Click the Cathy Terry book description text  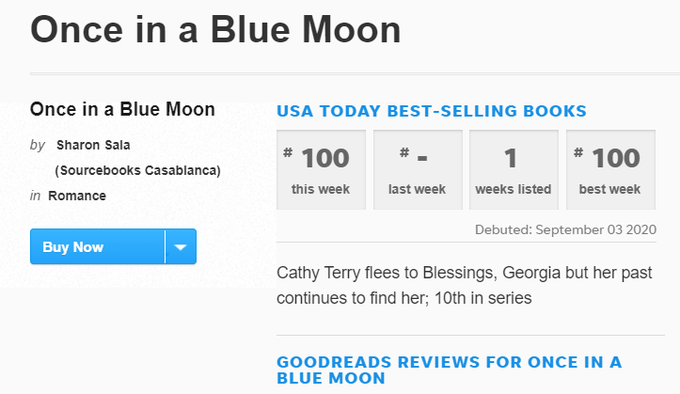coord(464,285)
